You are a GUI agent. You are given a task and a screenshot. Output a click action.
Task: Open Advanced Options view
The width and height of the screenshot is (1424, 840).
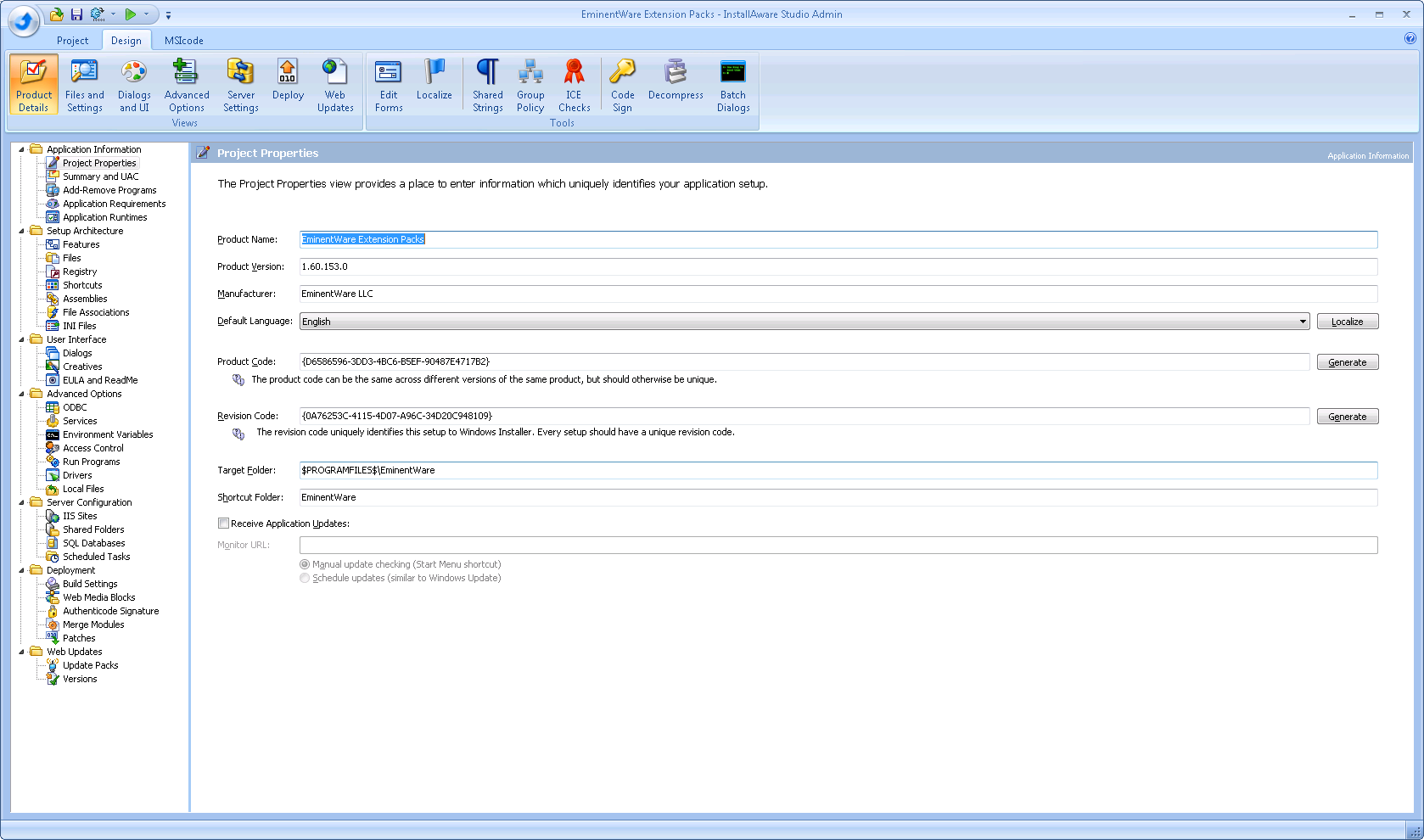click(187, 84)
